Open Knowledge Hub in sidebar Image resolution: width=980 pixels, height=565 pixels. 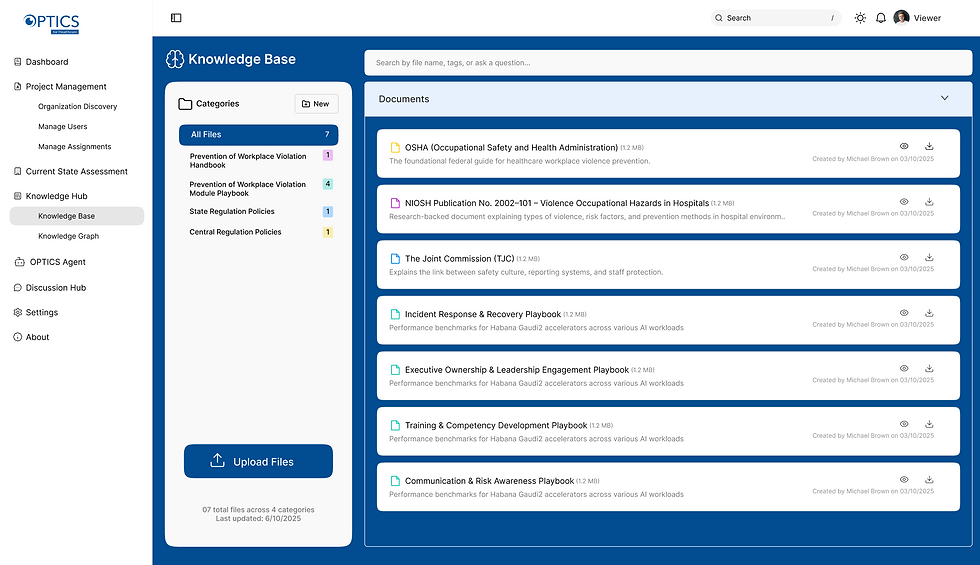coord(56,196)
